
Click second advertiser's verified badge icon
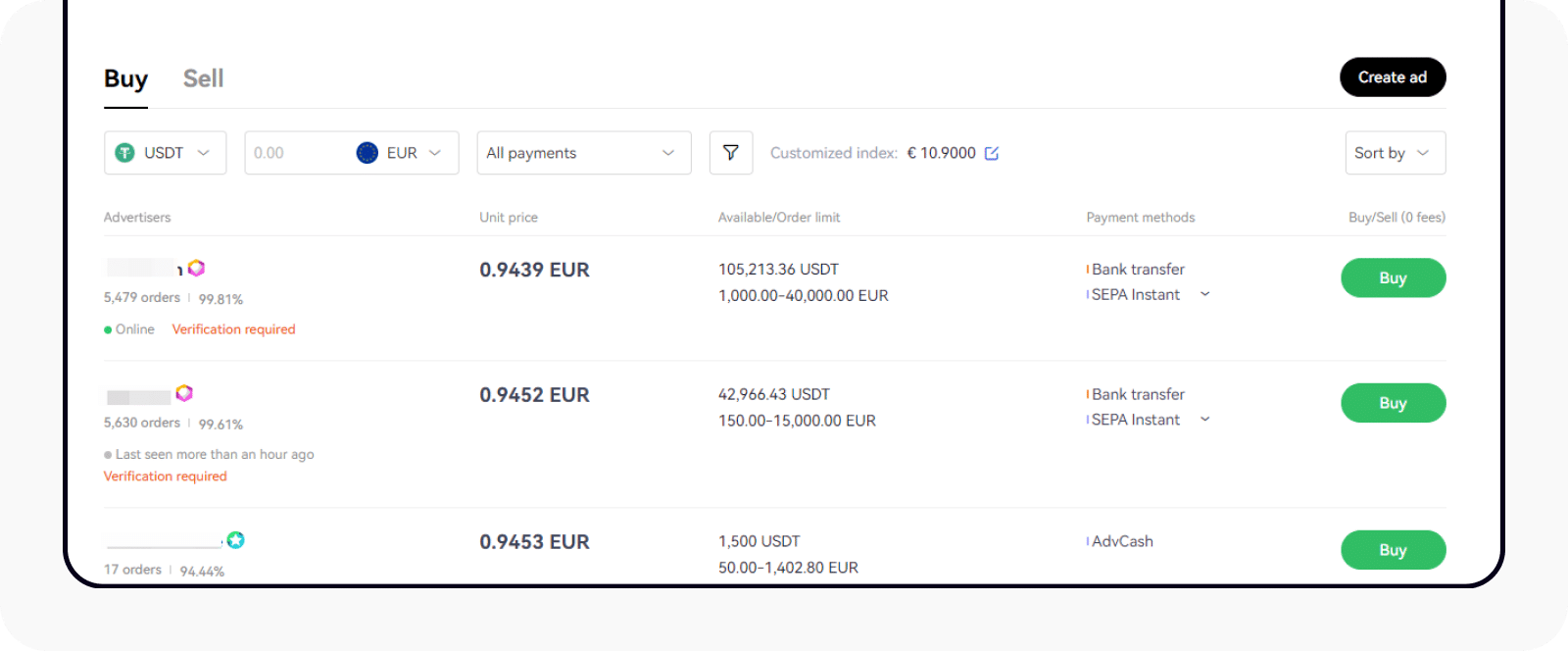(x=184, y=393)
